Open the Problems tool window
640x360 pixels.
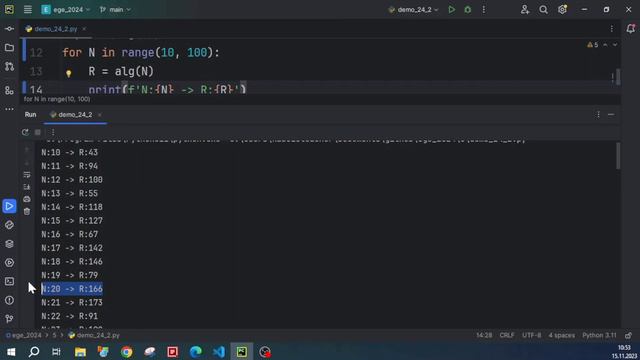9,300
